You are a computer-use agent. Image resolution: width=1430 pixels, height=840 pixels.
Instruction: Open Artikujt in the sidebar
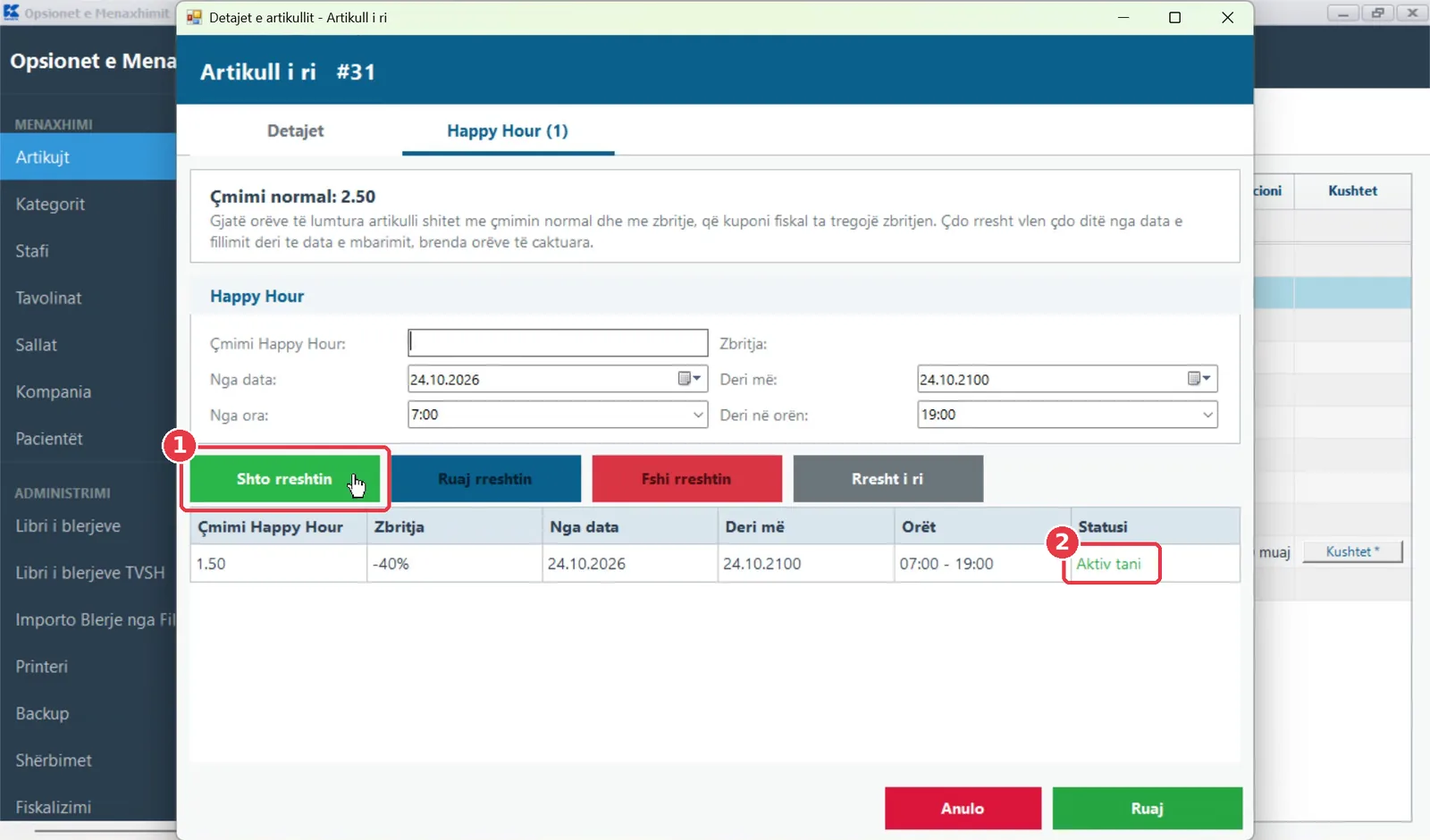coord(88,157)
